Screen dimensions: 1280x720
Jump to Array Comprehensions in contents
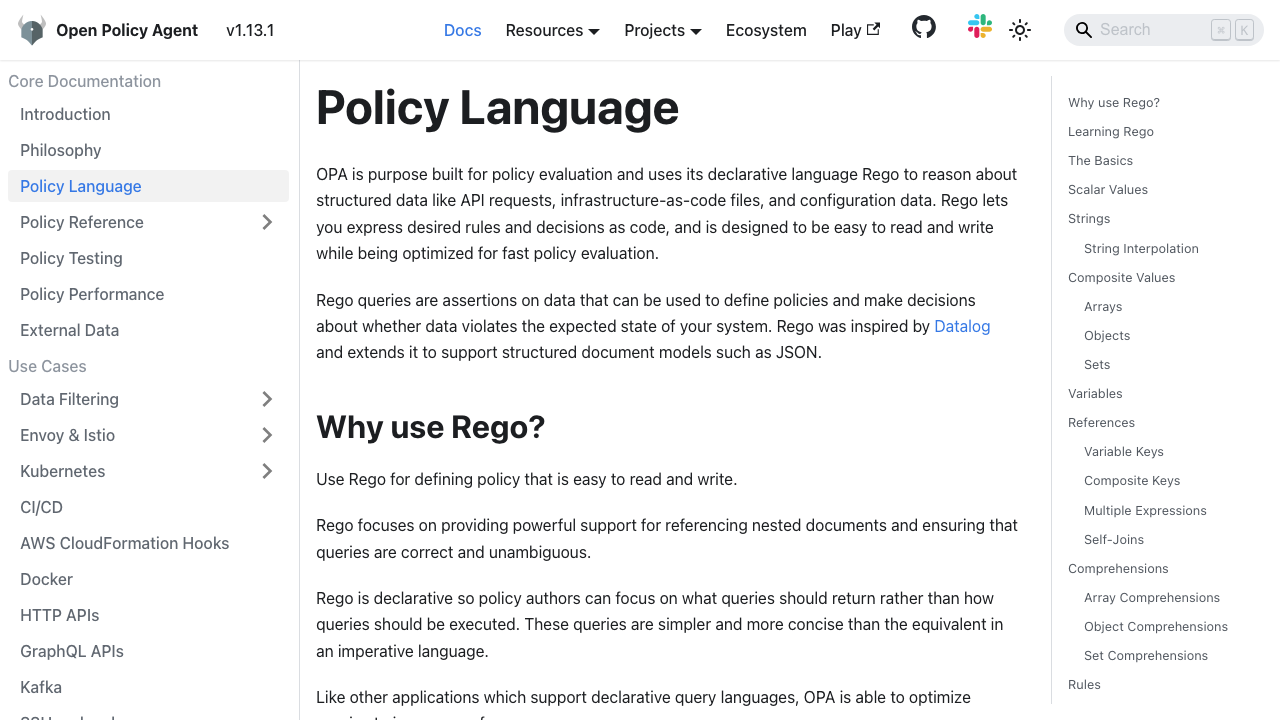[x=1152, y=597]
